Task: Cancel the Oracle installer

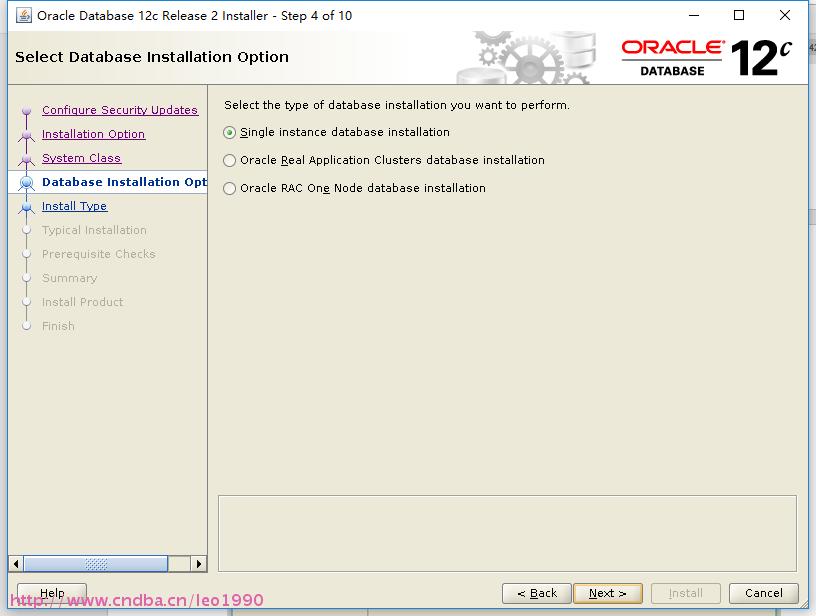Action: (x=763, y=593)
